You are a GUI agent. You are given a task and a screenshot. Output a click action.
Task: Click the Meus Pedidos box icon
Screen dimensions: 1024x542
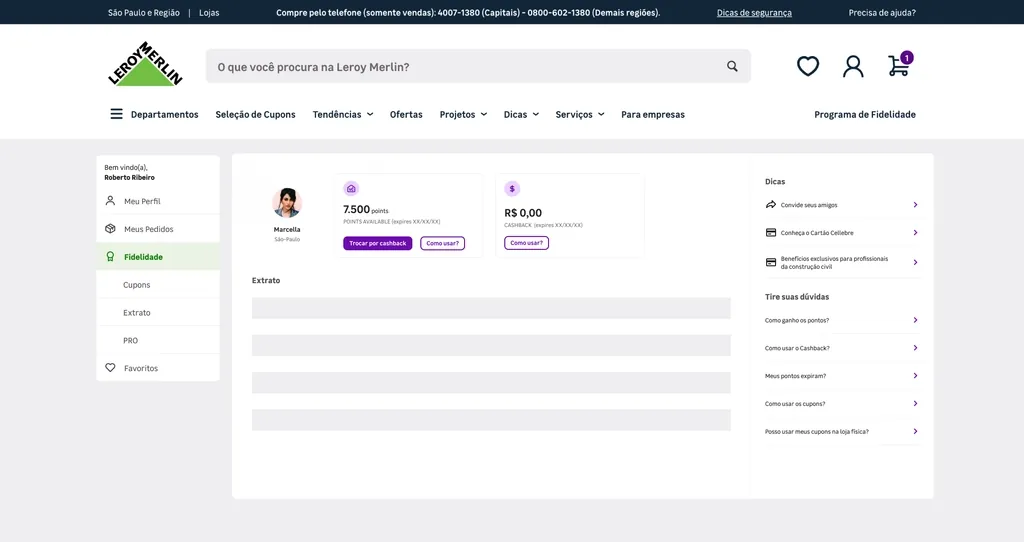point(110,229)
